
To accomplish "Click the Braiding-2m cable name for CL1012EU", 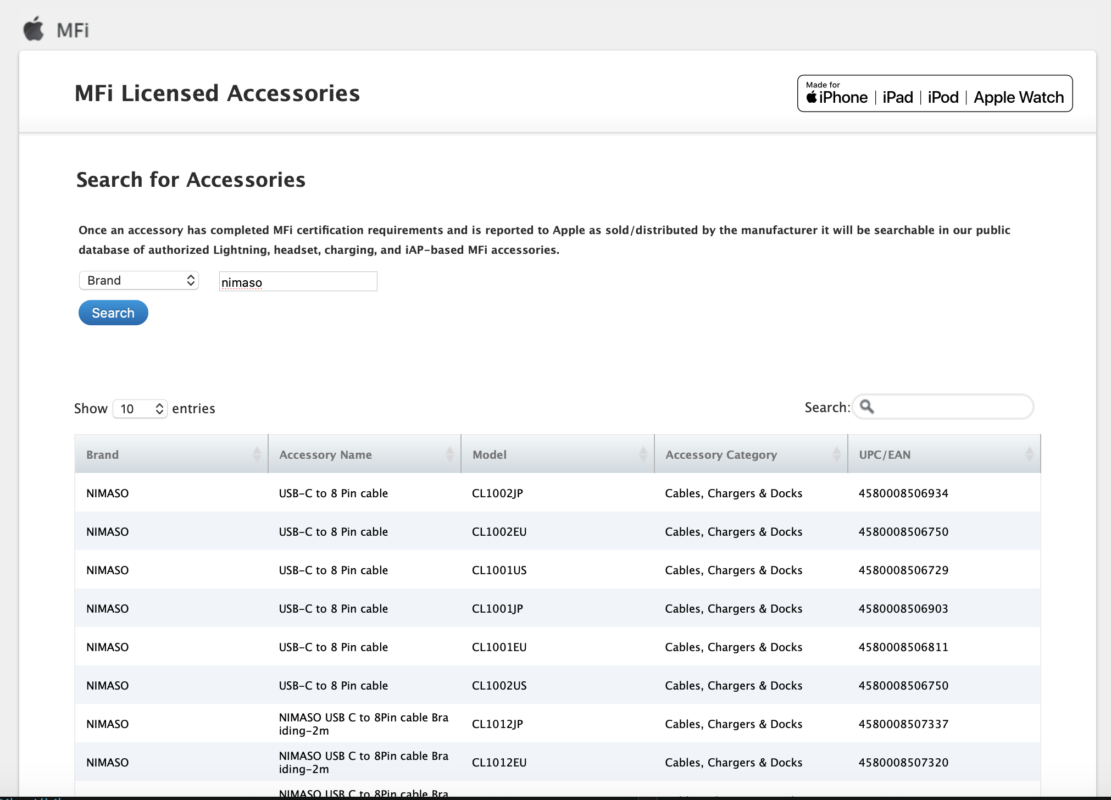I will (x=363, y=762).
